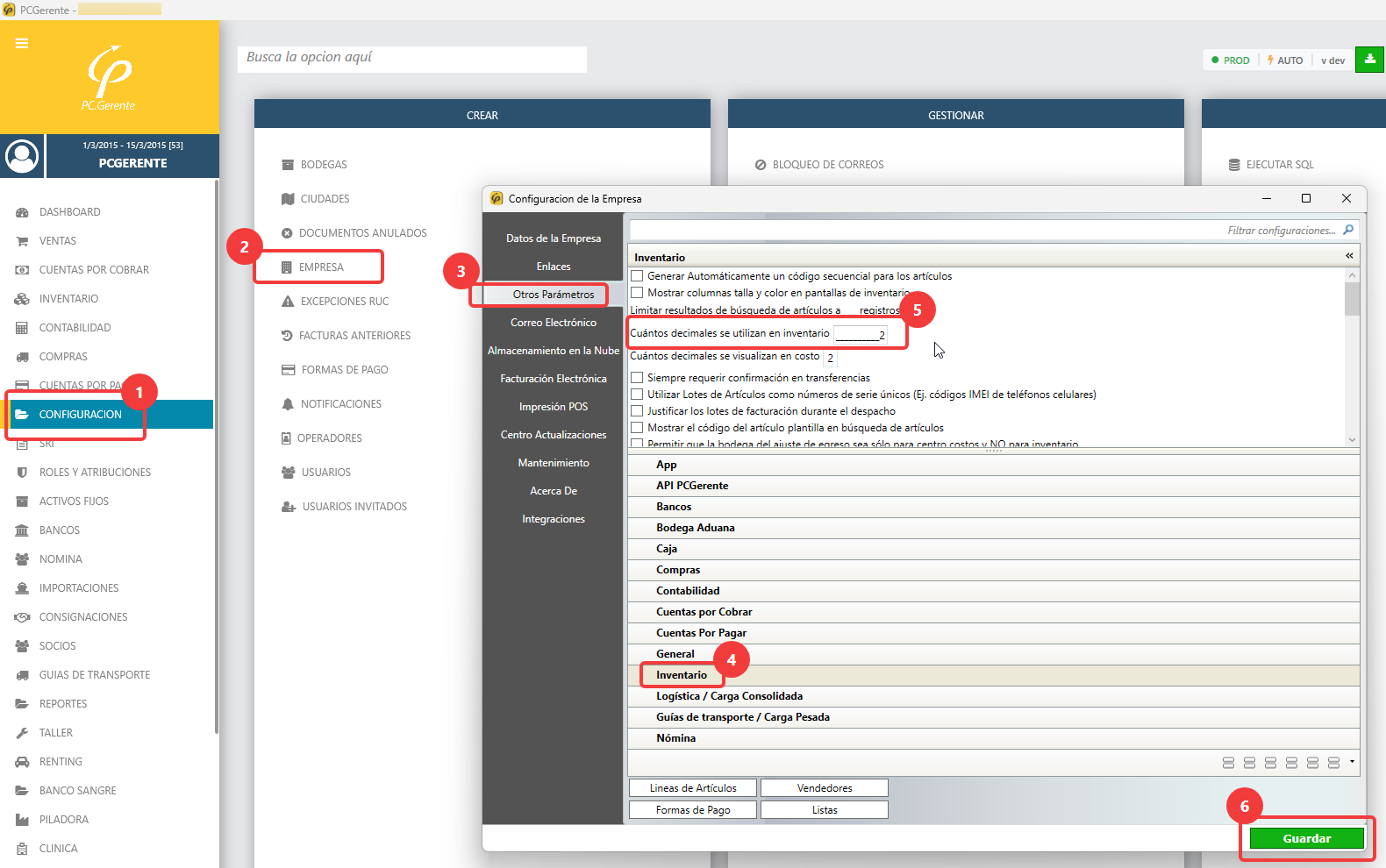Viewport: 1386px width, 868px height.
Task: Select the Facturación Electrónica tab
Action: point(554,379)
